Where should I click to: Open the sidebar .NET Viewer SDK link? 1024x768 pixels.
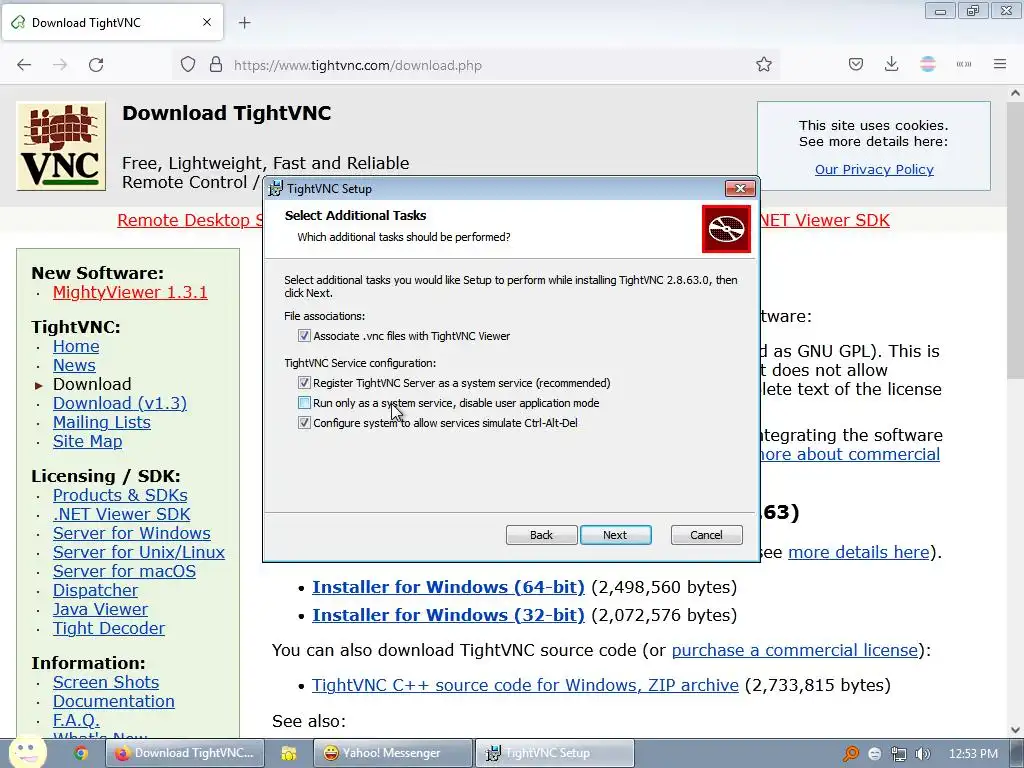point(121,514)
